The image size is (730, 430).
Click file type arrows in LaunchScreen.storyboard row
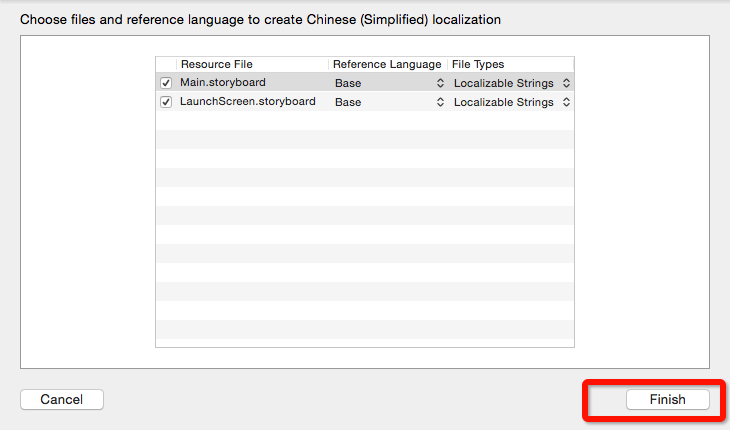coord(566,102)
